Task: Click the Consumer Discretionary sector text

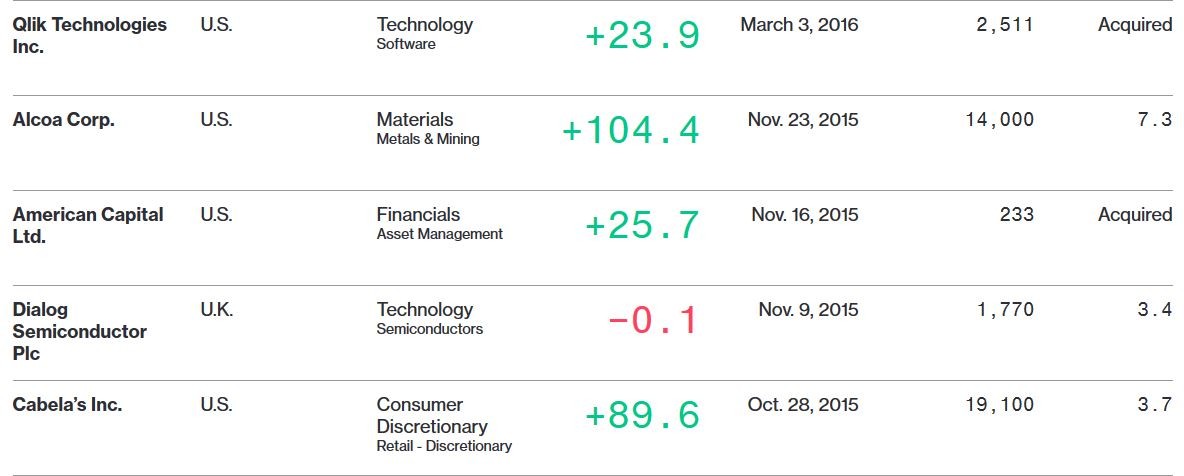Action: click(x=432, y=416)
